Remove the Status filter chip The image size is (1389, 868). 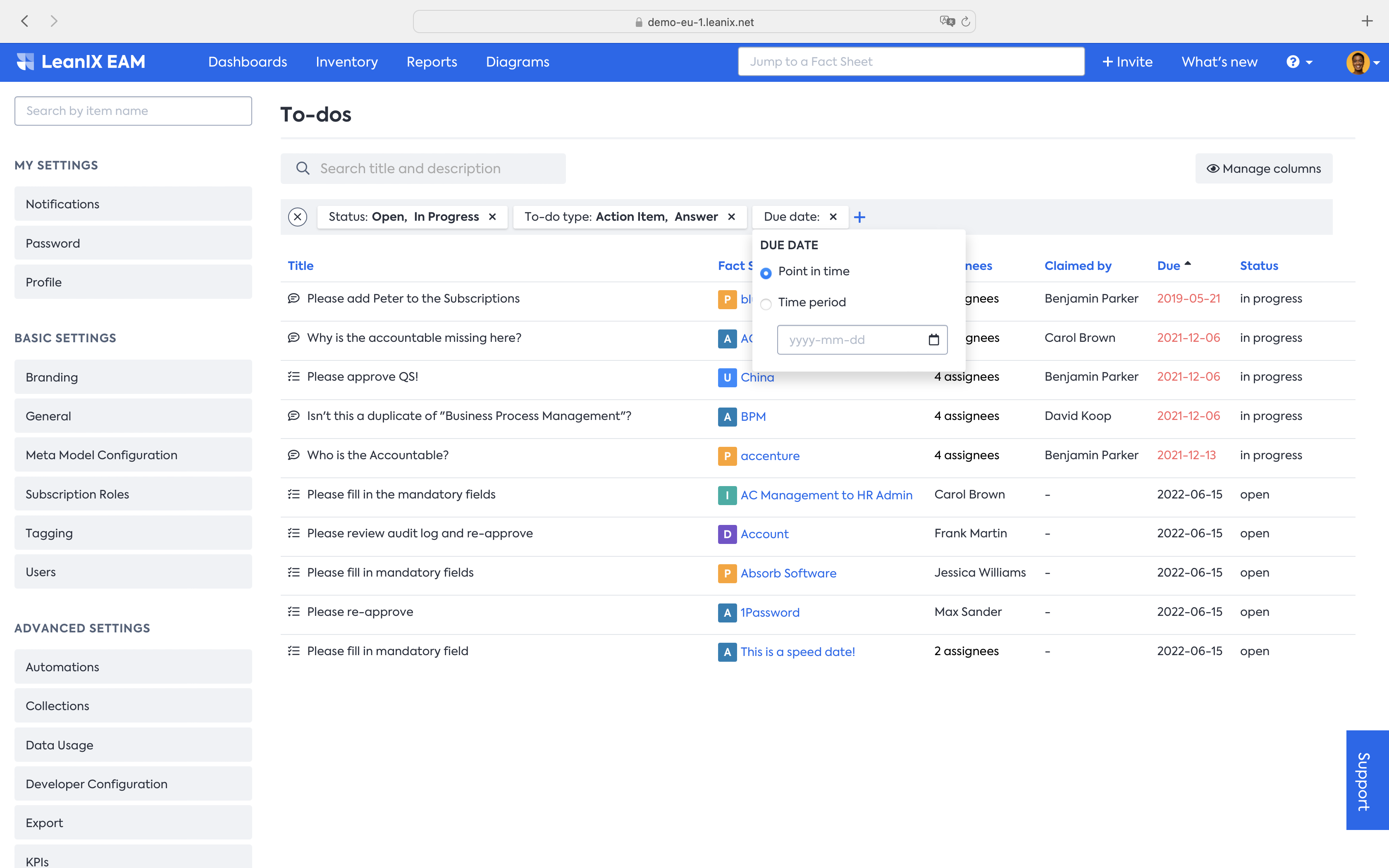492,217
